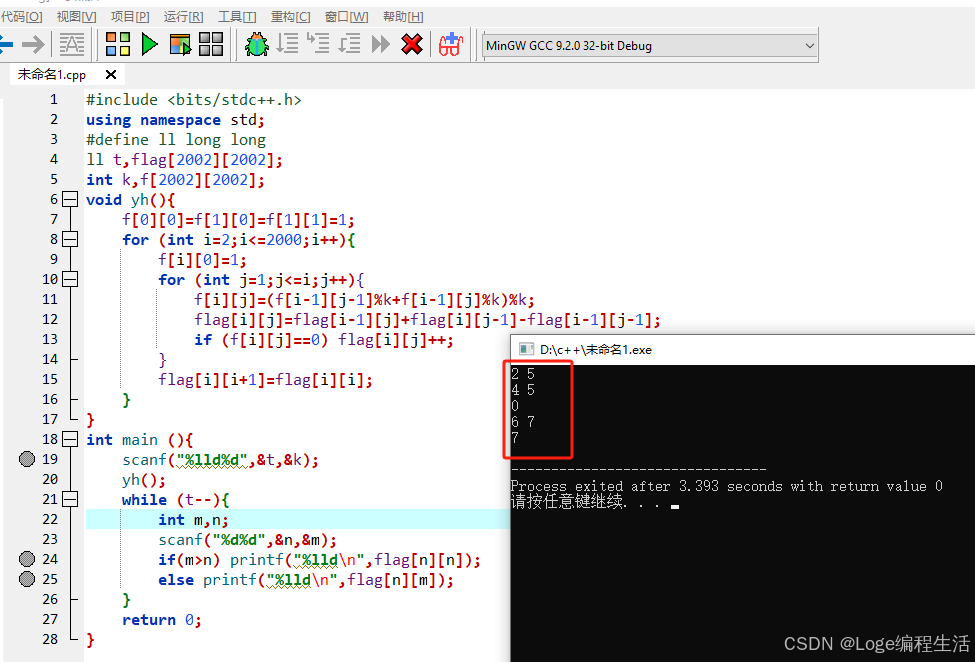Click the 'if(m>n) printf' line
The height and width of the screenshot is (662, 975).
(x=320, y=560)
